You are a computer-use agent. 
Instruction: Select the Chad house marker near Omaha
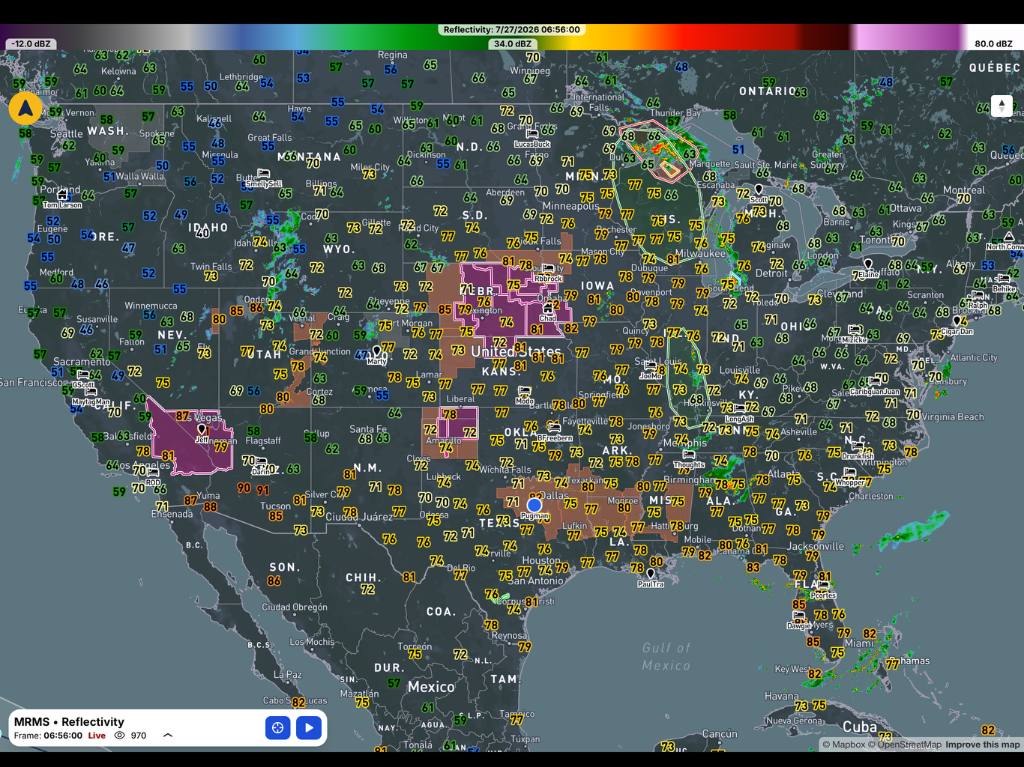pos(547,309)
